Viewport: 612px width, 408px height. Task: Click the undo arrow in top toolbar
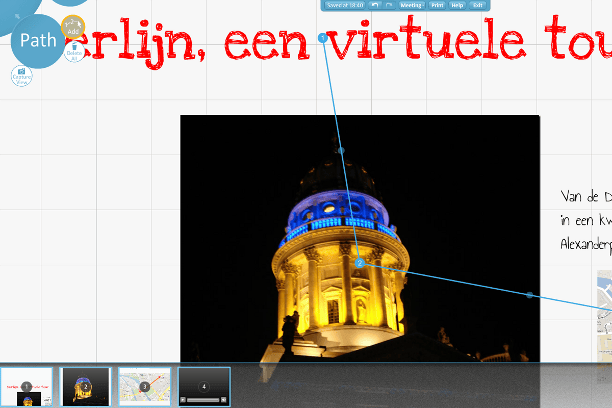pos(375,5)
